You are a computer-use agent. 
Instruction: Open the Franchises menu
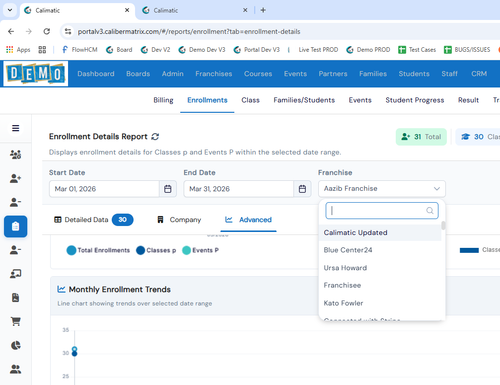point(214,74)
